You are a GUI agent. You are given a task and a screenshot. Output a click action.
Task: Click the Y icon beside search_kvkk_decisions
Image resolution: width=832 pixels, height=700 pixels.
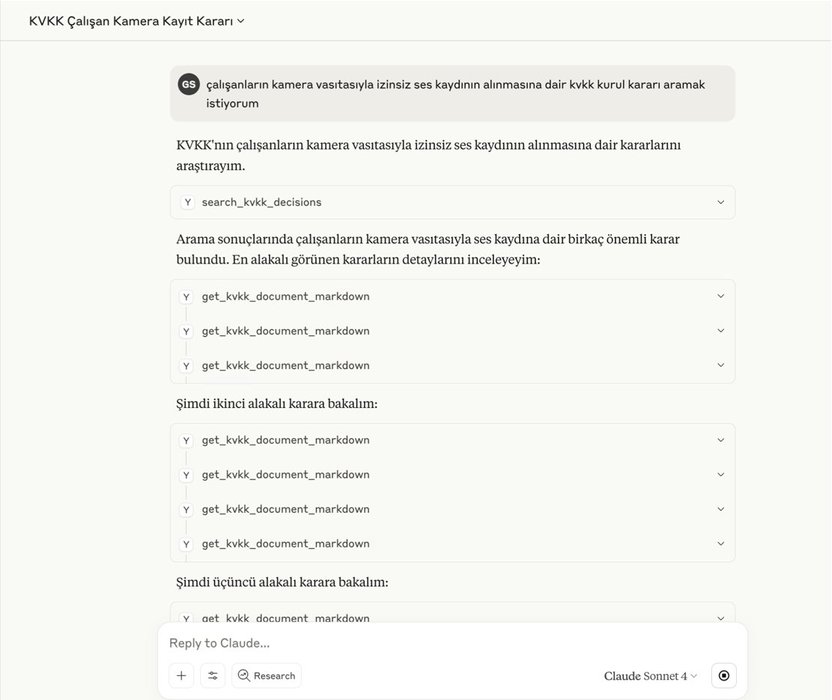click(x=187, y=202)
